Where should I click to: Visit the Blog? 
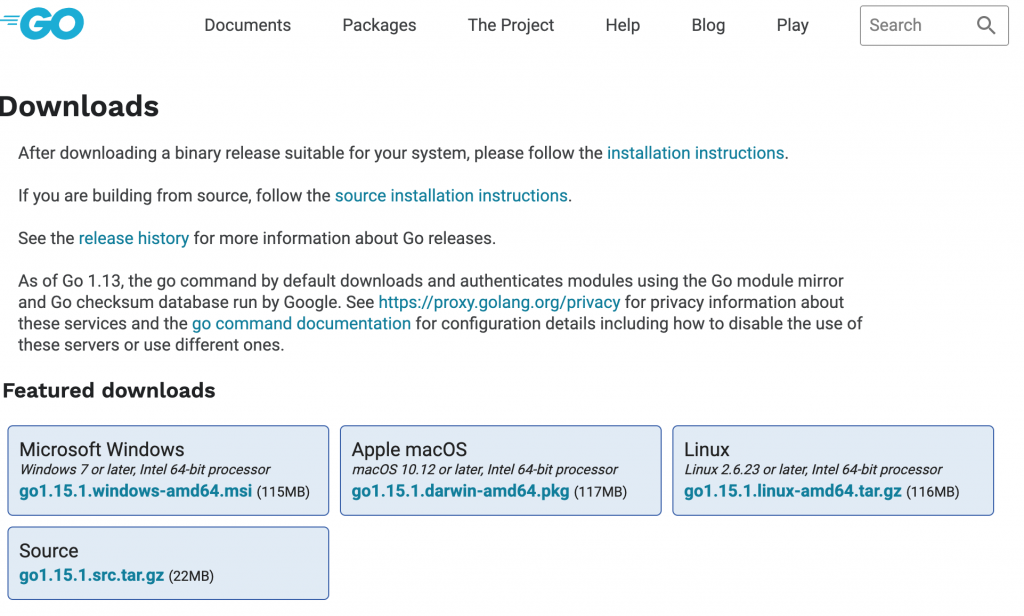708,25
